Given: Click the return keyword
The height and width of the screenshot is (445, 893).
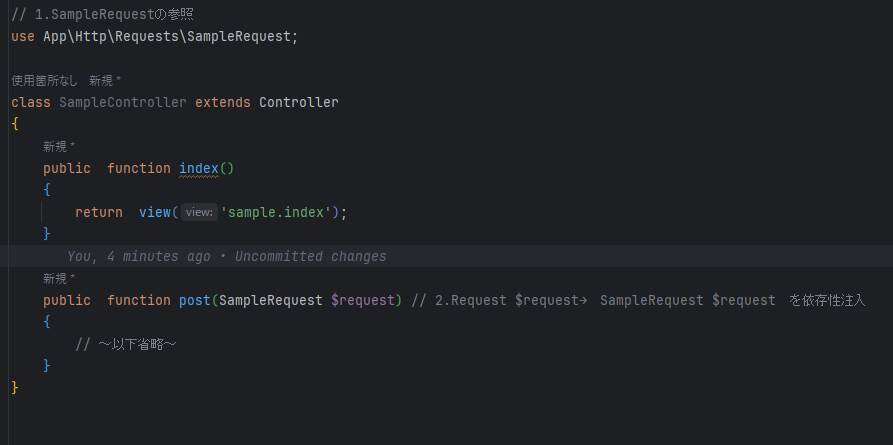Looking at the screenshot, I should [x=99, y=212].
